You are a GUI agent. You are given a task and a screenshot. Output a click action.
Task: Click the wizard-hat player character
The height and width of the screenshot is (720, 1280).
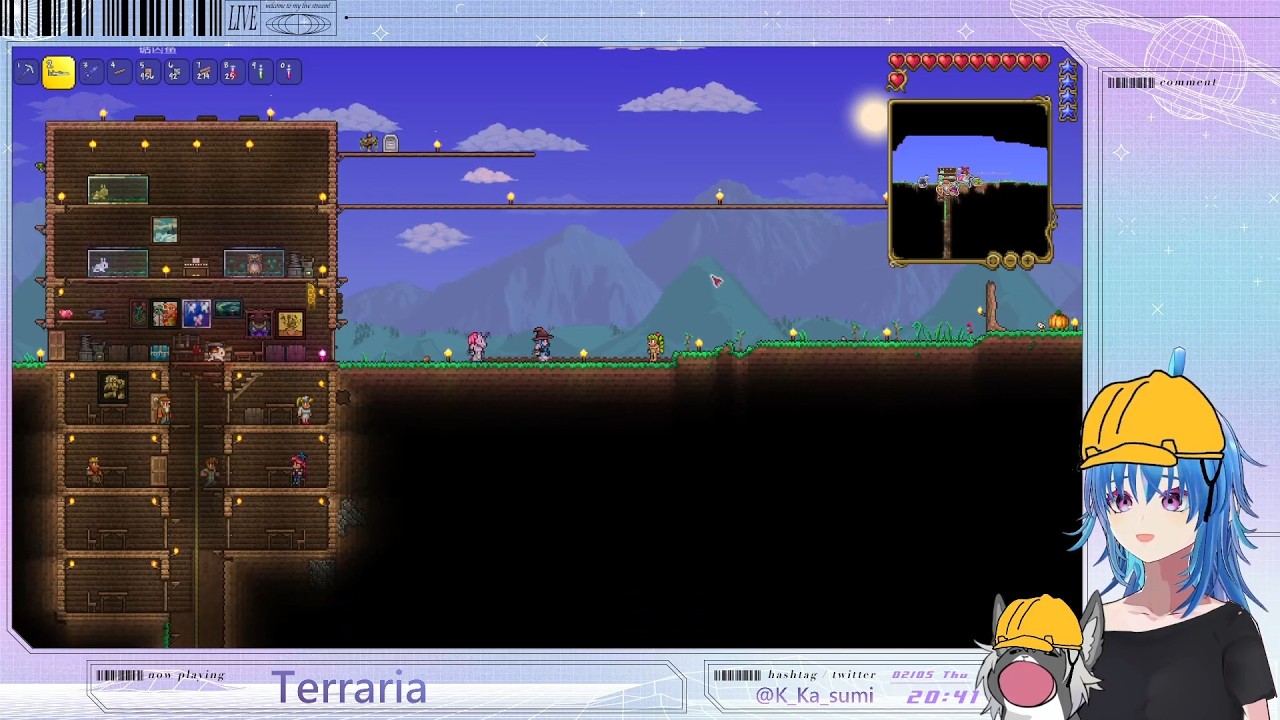point(541,343)
